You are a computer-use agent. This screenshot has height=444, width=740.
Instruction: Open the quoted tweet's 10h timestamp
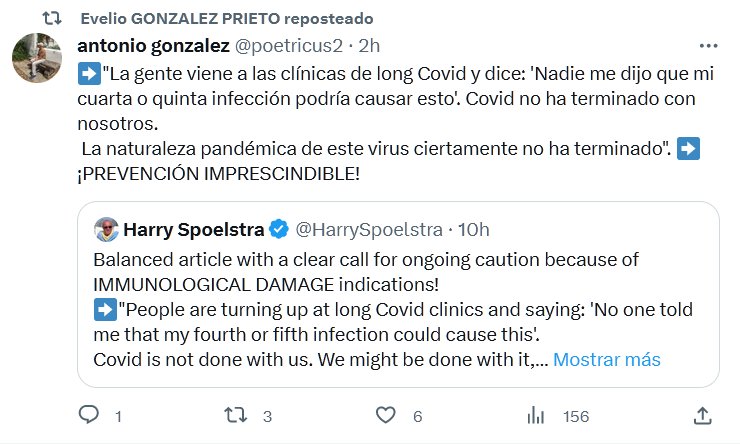473,230
